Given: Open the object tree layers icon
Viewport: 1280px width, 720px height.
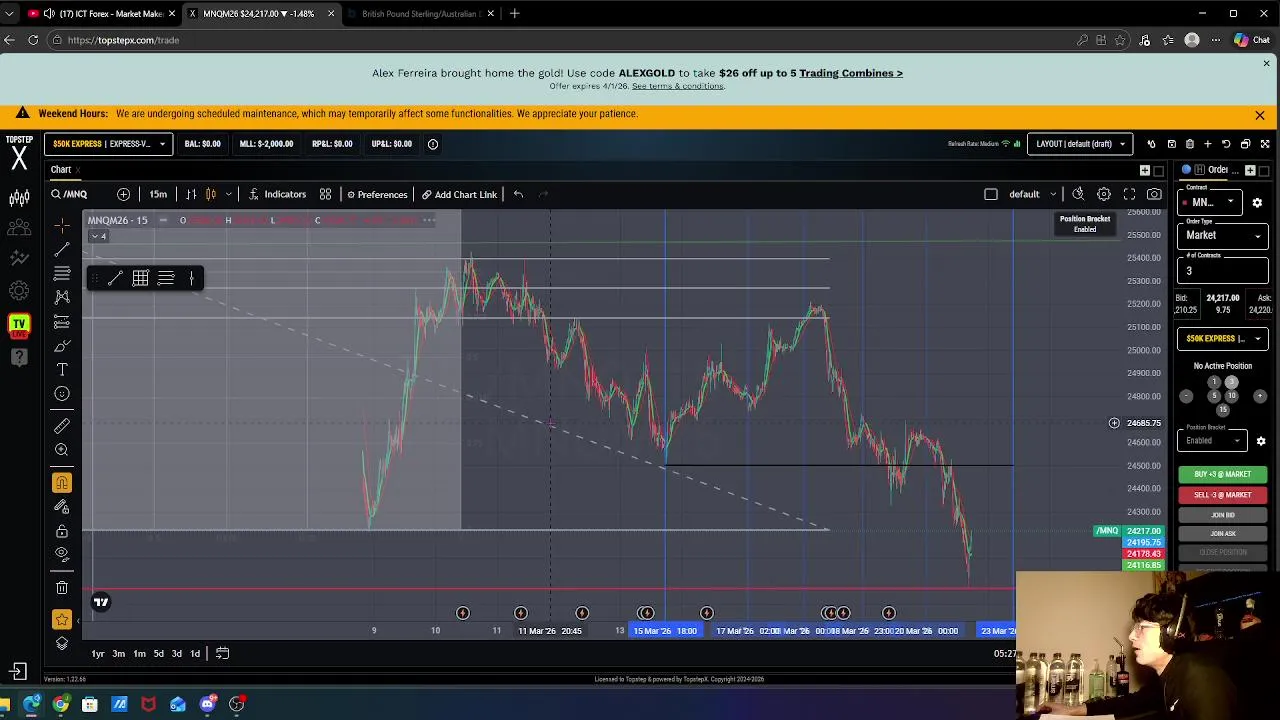Looking at the screenshot, I should pyautogui.click(x=62, y=644).
